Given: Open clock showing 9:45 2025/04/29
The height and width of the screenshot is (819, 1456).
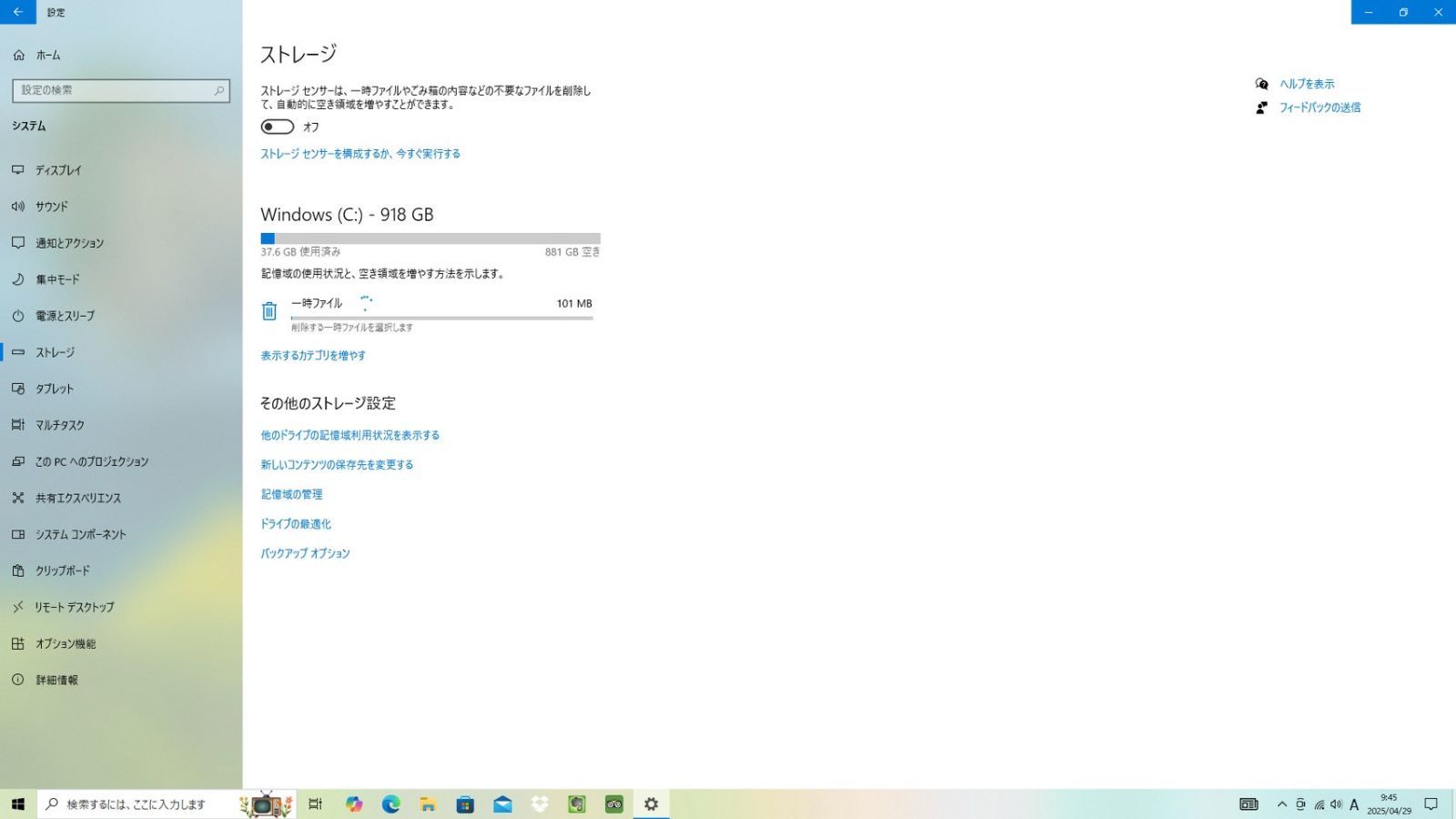Looking at the screenshot, I should click(x=1389, y=804).
